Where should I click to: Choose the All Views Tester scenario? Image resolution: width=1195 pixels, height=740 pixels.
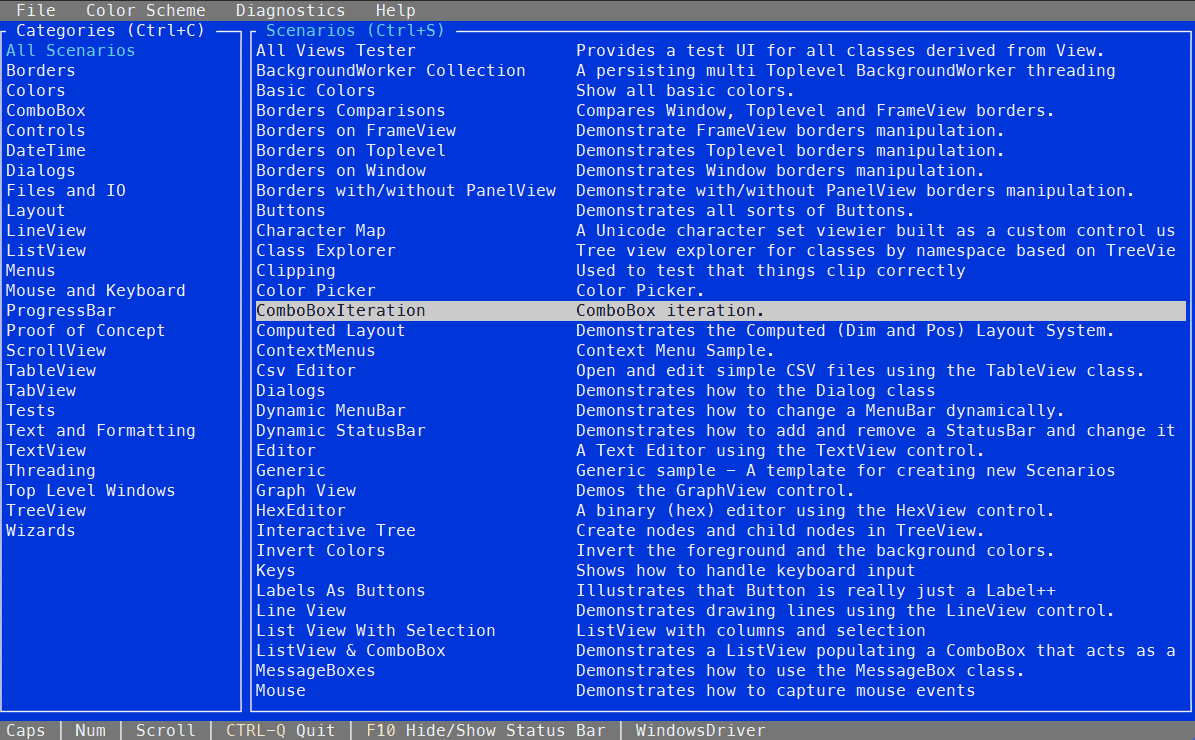335,50
